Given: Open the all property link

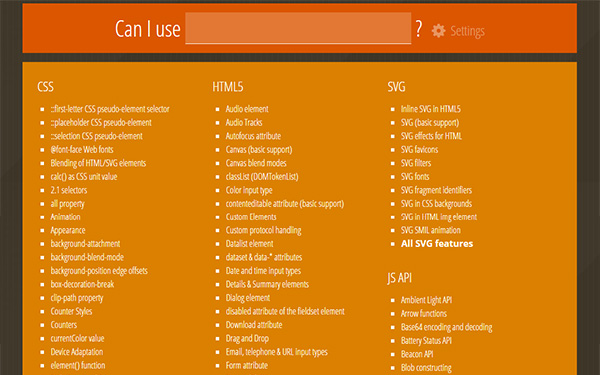Looking at the screenshot, I should click(x=67, y=204).
